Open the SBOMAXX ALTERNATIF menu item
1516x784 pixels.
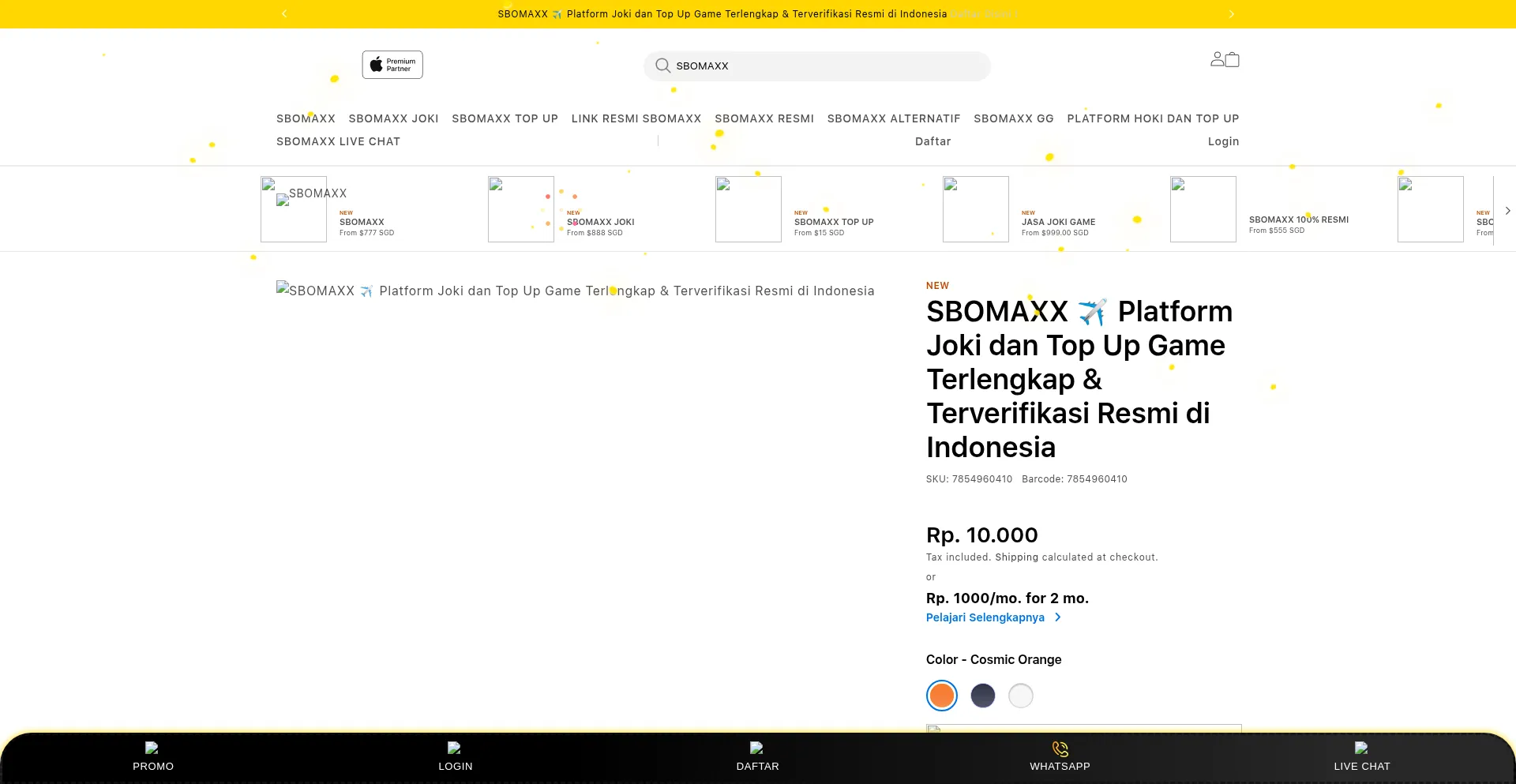(894, 118)
